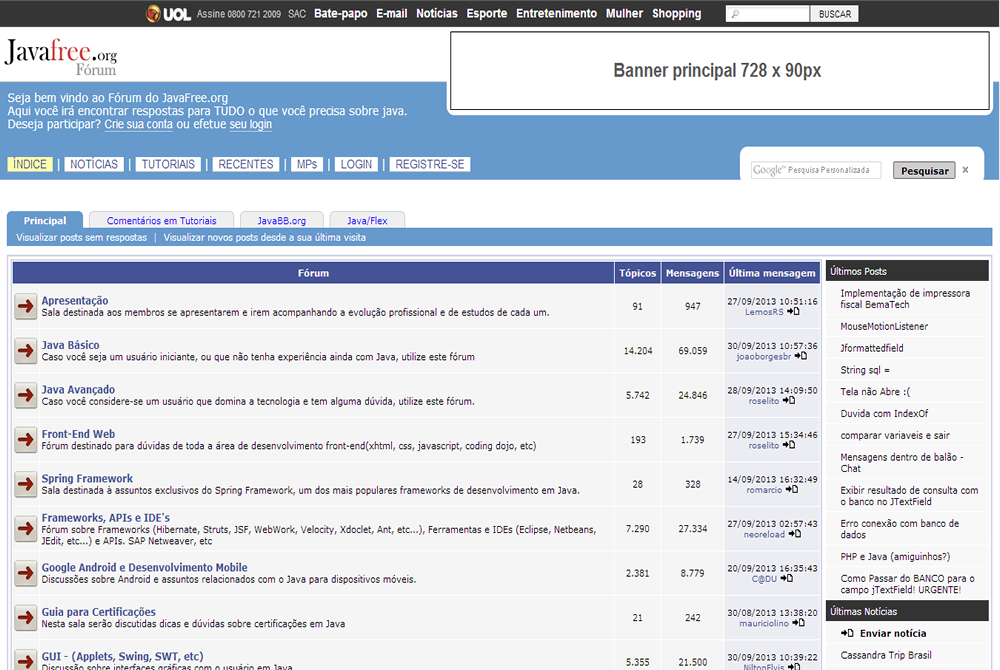The image size is (1000, 670).
Task: Click the Javafree.org Fórum logo
Action: point(61,57)
